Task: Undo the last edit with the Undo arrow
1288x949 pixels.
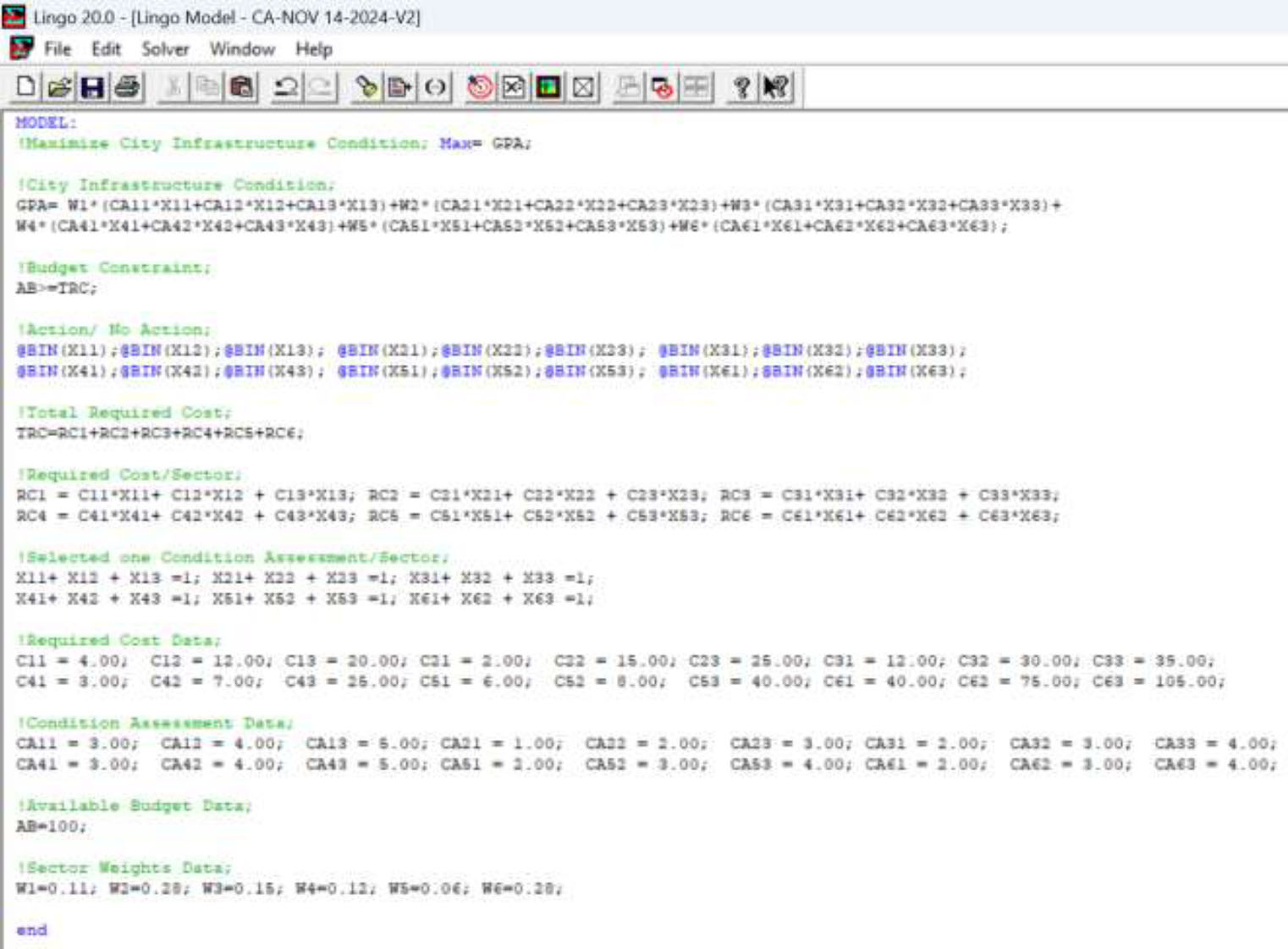Action: tap(287, 87)
